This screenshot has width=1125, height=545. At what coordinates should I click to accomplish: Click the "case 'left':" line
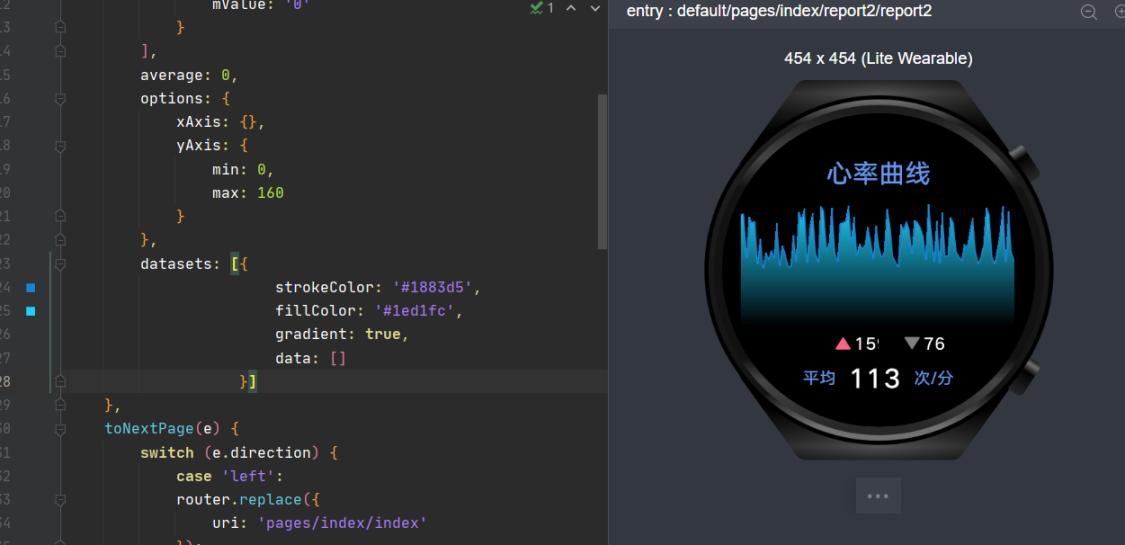(230, 476)
